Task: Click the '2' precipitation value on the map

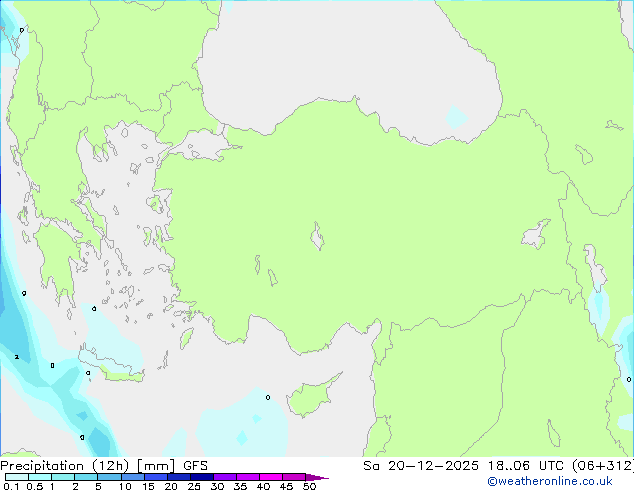Action: pyautogui.click(x=17, y=357)
